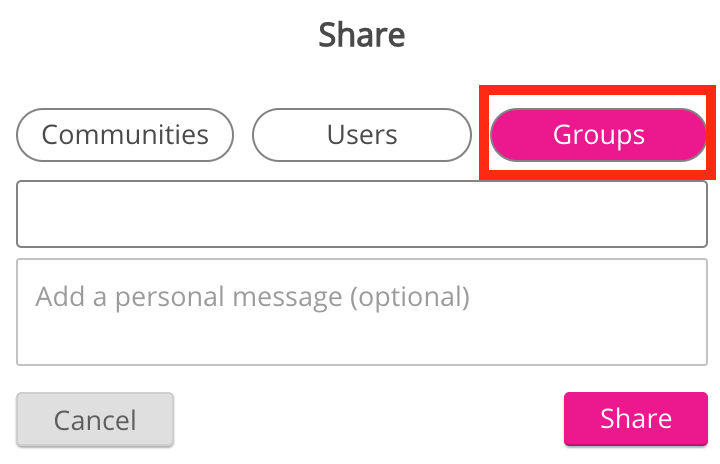
Task: Click the grey Cancel button
Action: (x=95, y=419)
